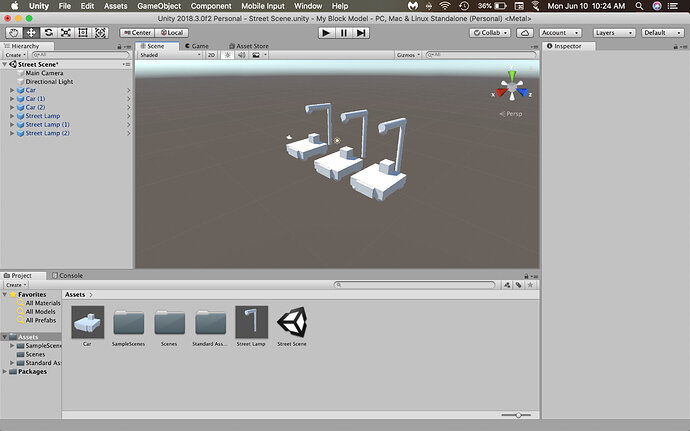690x431 pixels.
Task: Select Main Camera in Hierarchy
Action: [x=44, y=73]
